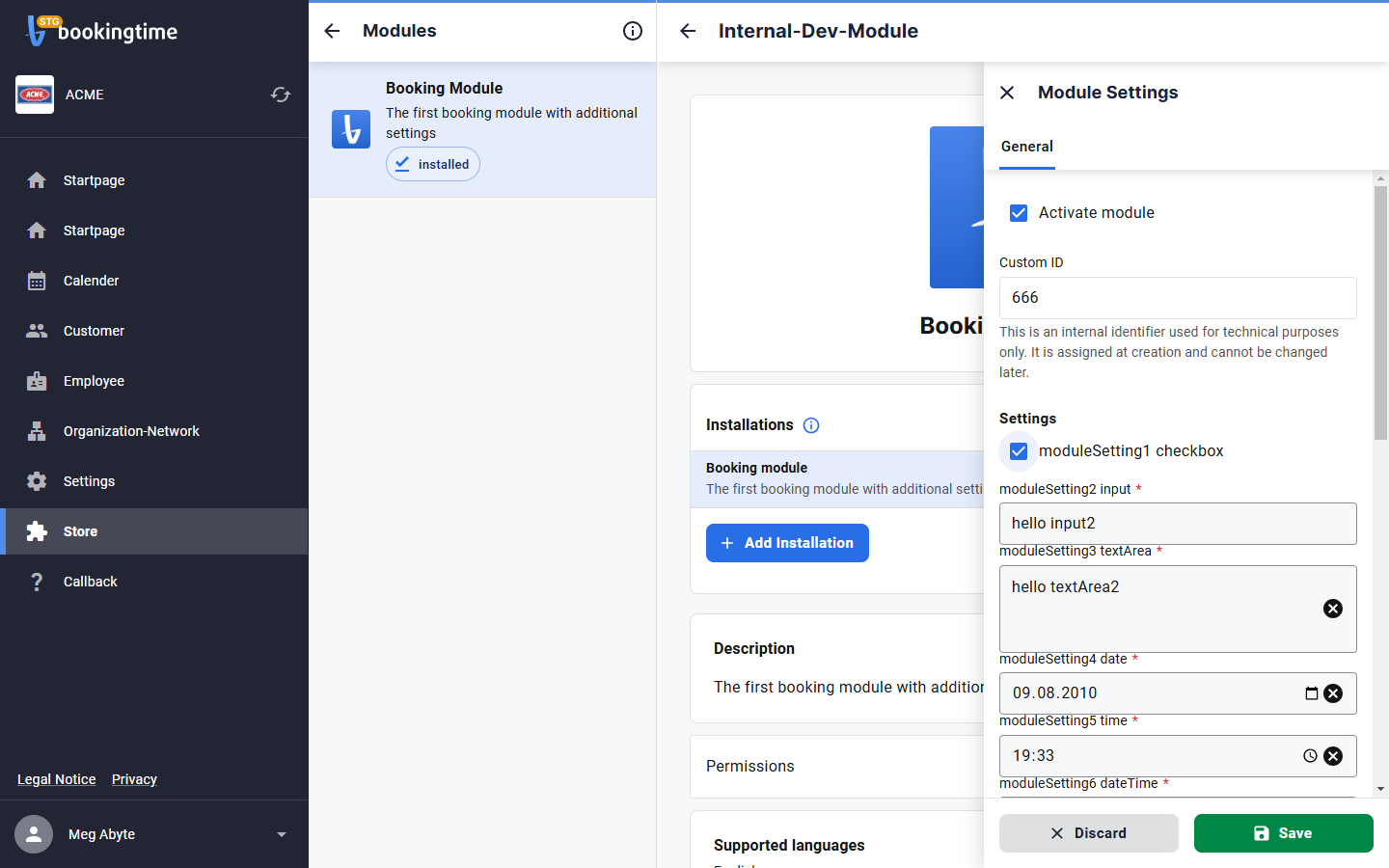Toggle the moduleSetting1 checkbox
This screenshot has width=1389, height=868.
click(x=1019, y=451)
